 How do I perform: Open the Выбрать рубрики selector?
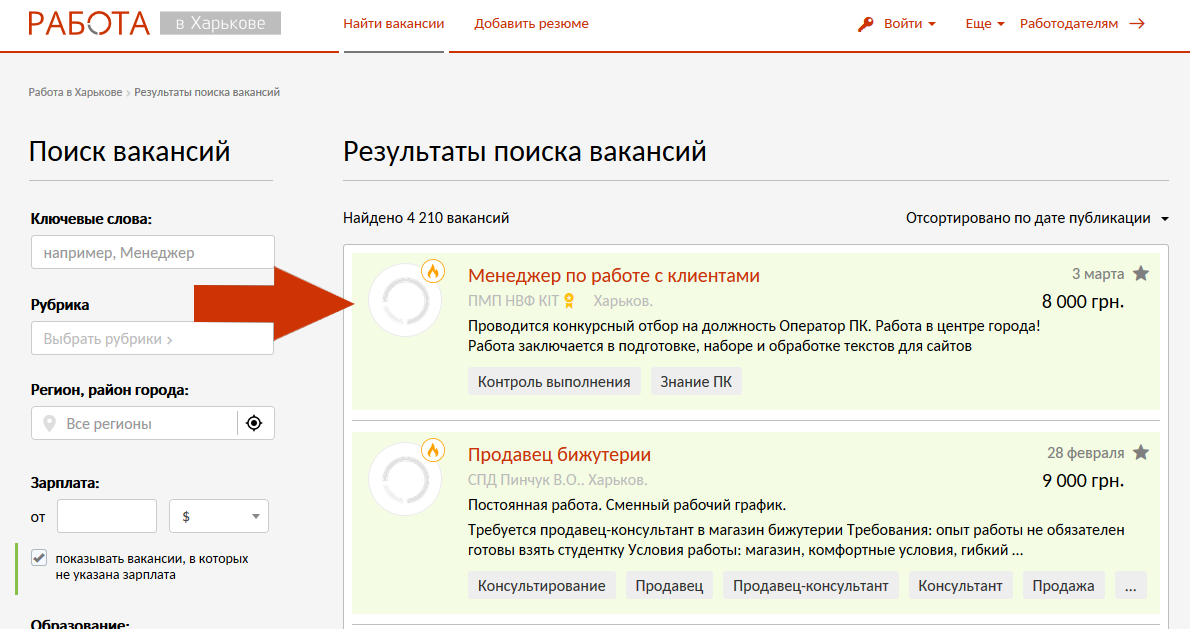tap(152, 339)
